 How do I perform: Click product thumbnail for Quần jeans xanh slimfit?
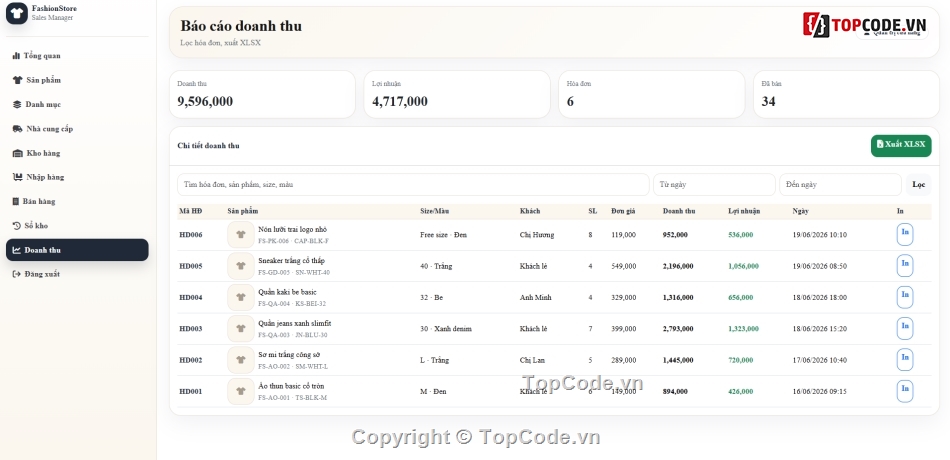click(241, 328)
